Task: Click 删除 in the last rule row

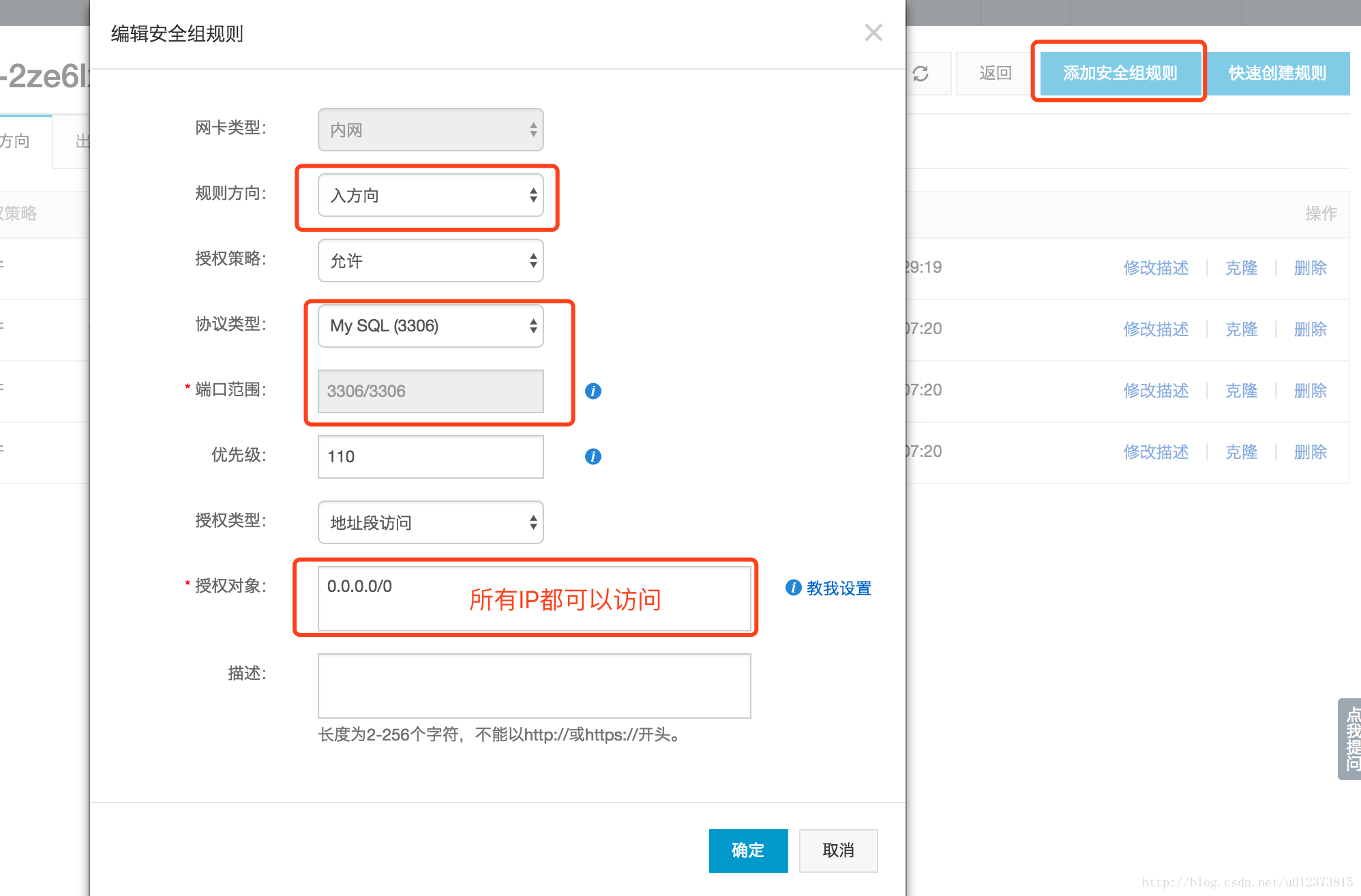Action: (1310, 452)
